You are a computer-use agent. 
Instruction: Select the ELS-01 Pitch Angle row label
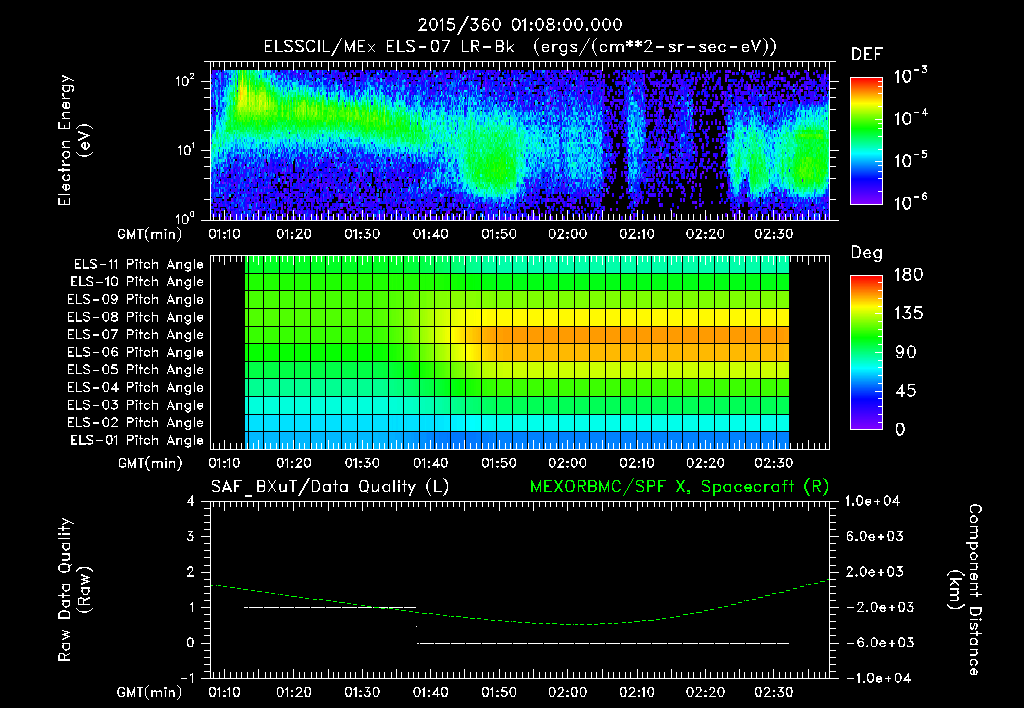(137, 440)
